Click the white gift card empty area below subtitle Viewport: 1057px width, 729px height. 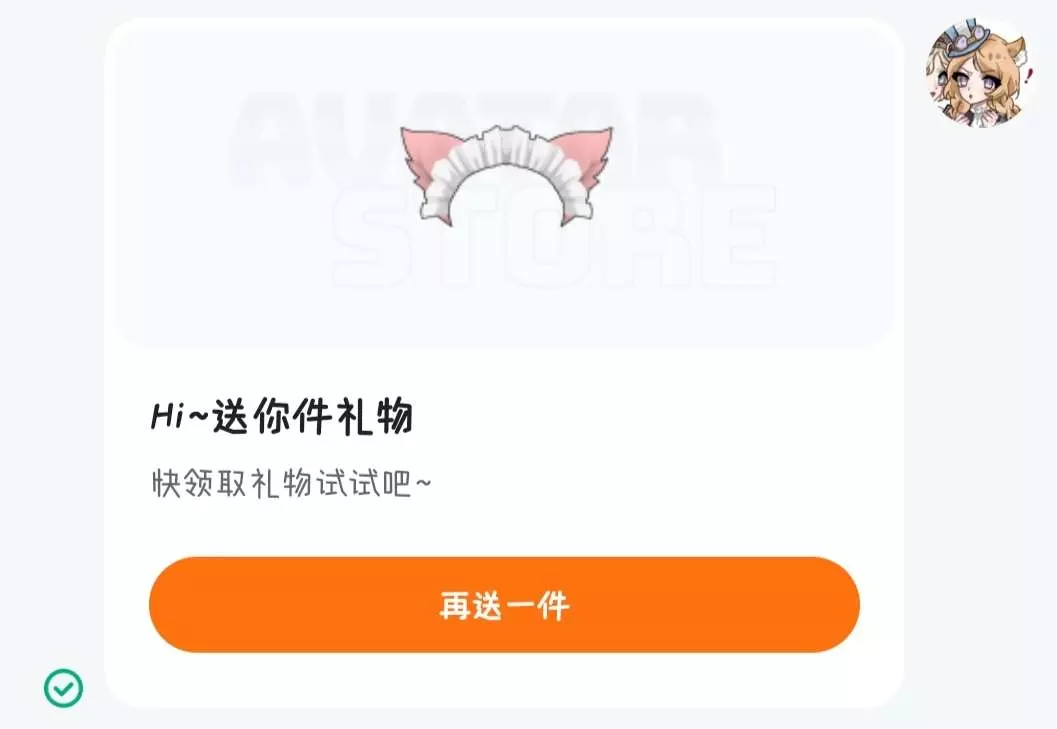pos(504,529)
